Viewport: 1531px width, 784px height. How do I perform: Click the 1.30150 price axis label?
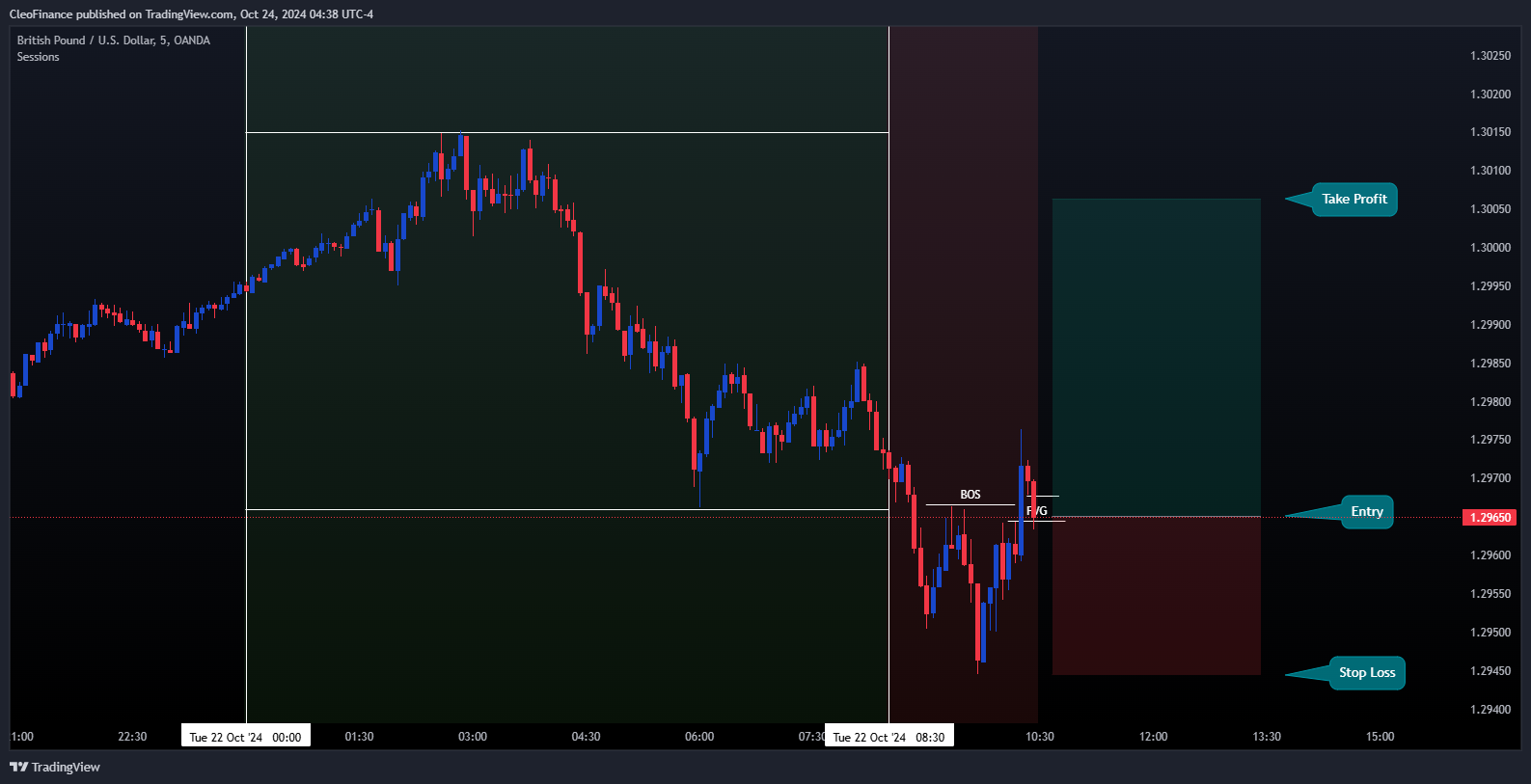point(1490,132)
